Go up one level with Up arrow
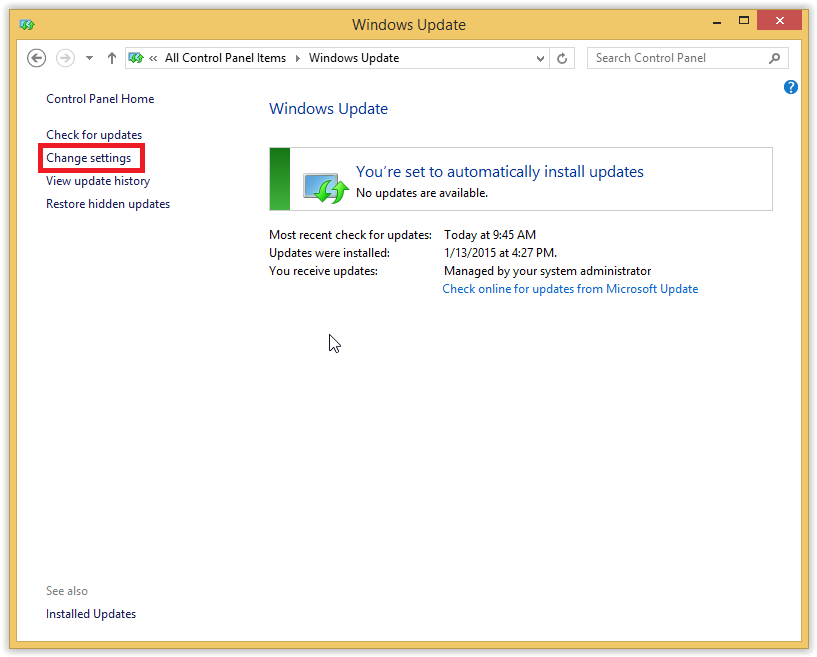The image size is (817, 657). point(112,58)
